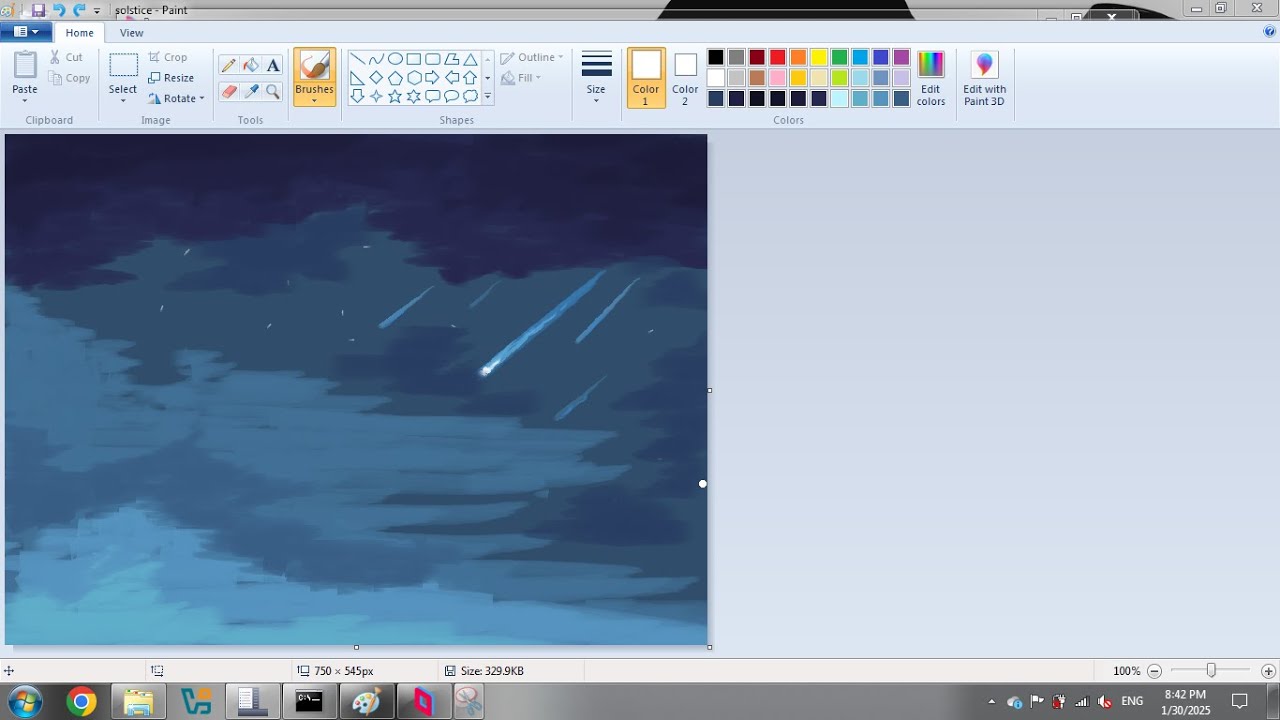The image size is (1280, 720).
Task: Click the Resize button
Action: point(171,78)
